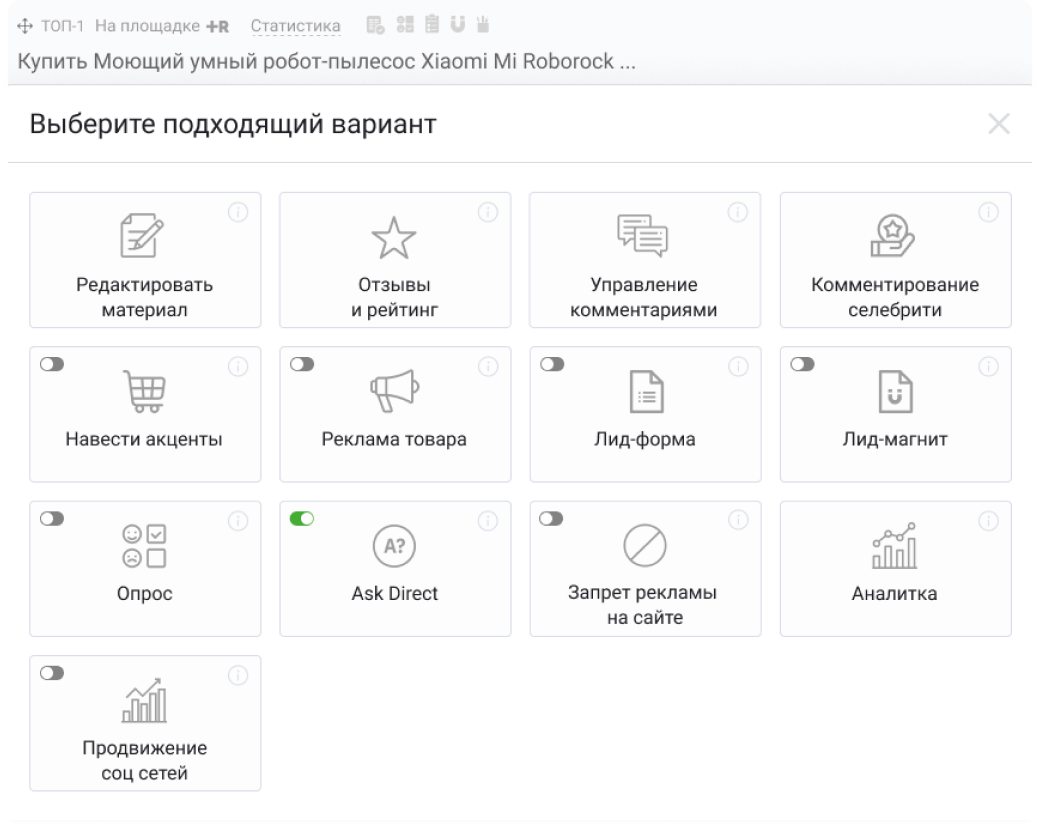Click the star icon for Отзывы и рейтинг
Image resolution: width=1040 pixels, height=833 pixels.
(x=395, y=238)
